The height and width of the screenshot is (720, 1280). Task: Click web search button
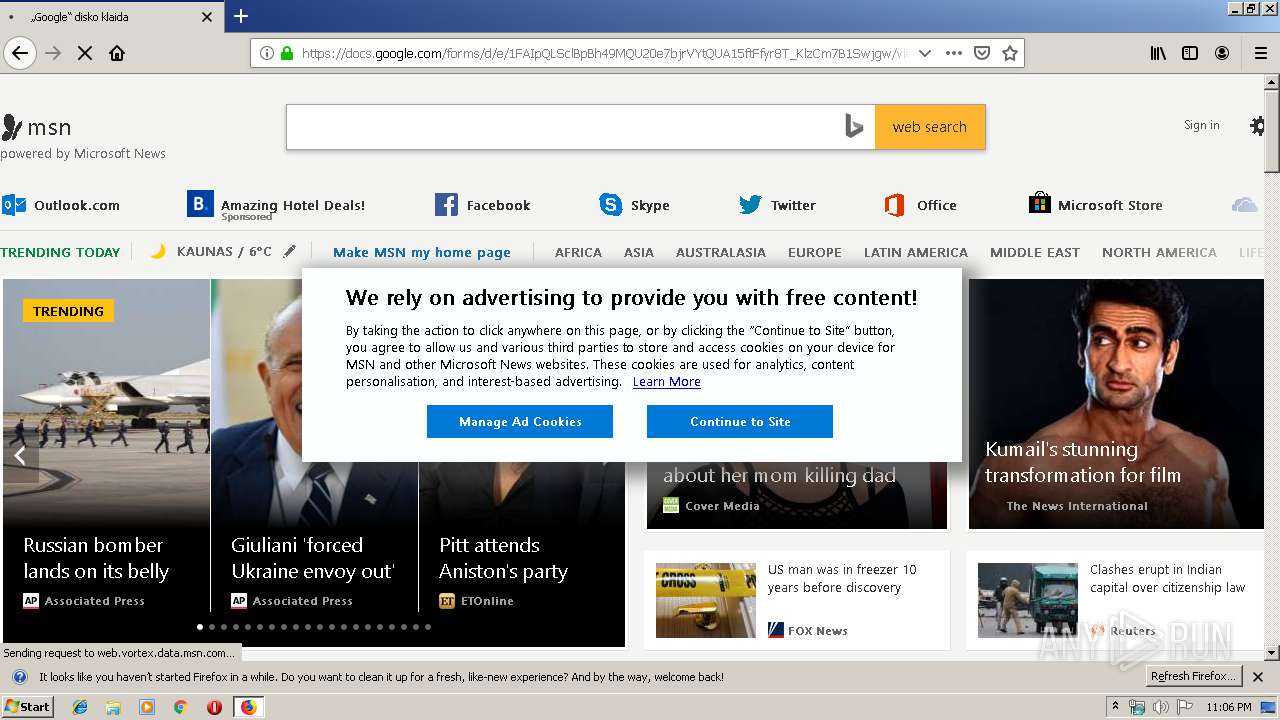tap(930, 127)
